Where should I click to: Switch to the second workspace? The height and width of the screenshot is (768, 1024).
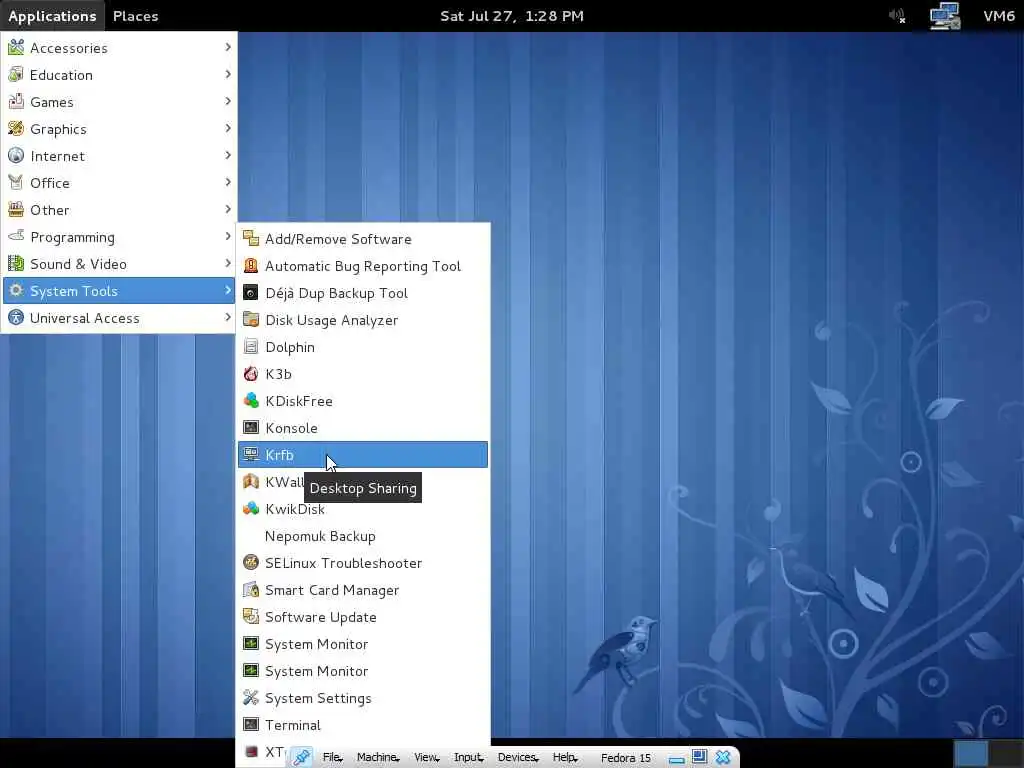(1006, 754)
